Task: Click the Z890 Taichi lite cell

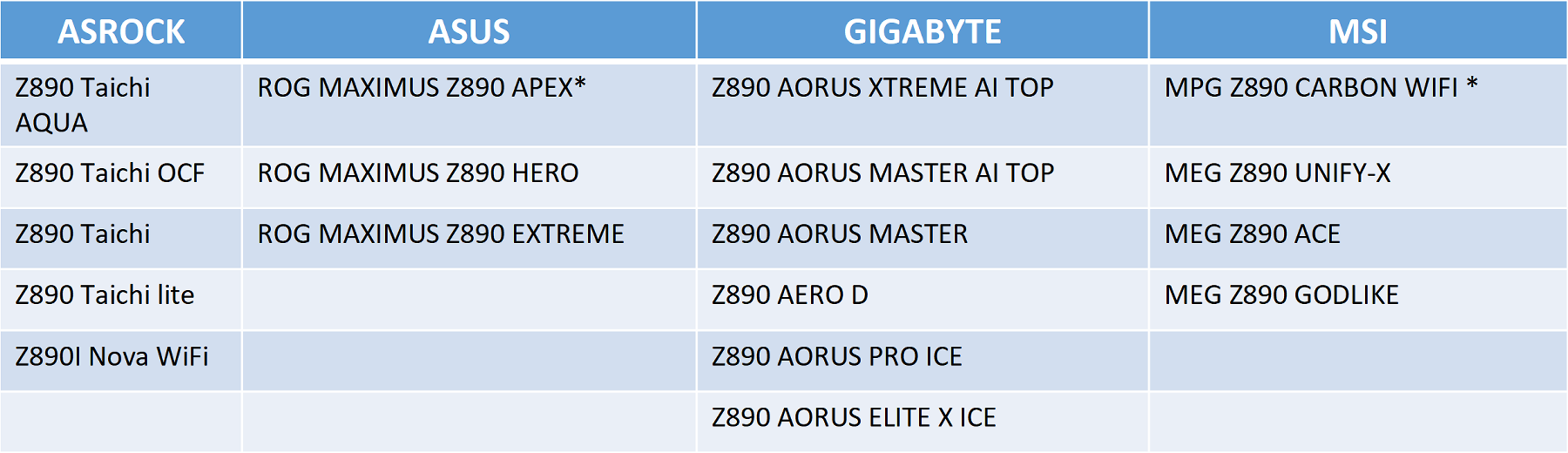Action: point(105,295)
